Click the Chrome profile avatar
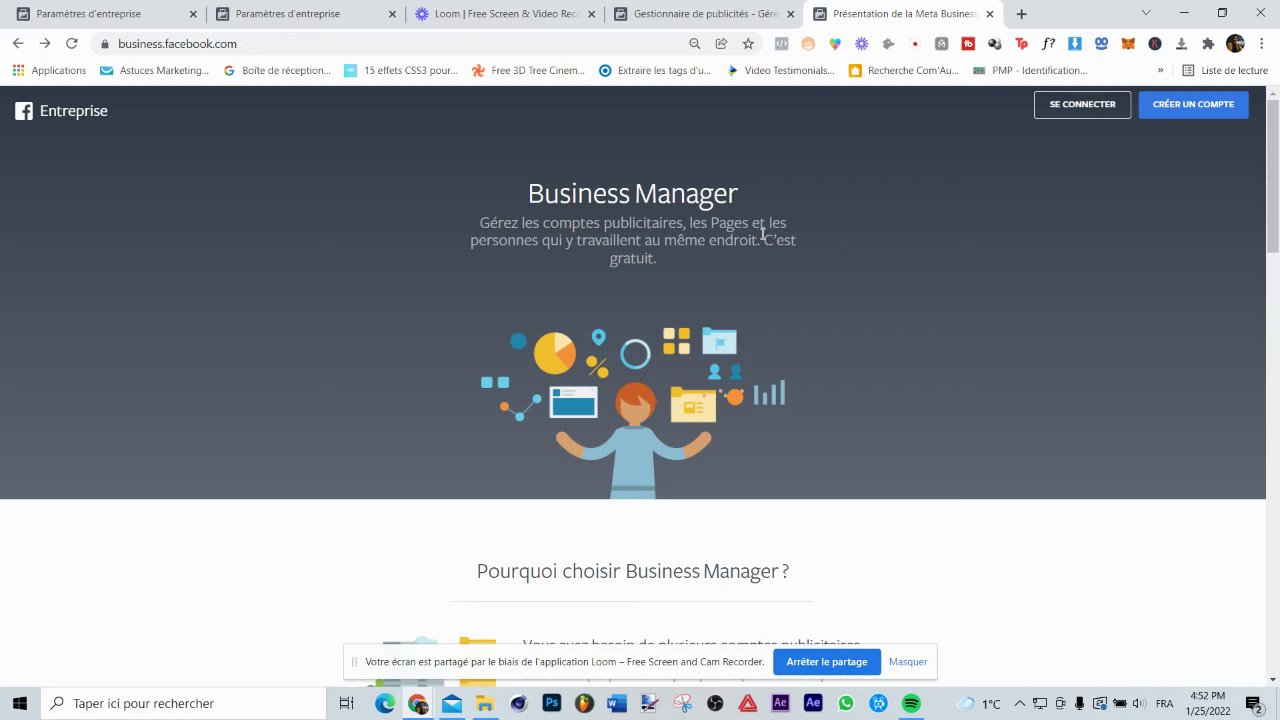The image size is (1280, 720). [1235, 44]
